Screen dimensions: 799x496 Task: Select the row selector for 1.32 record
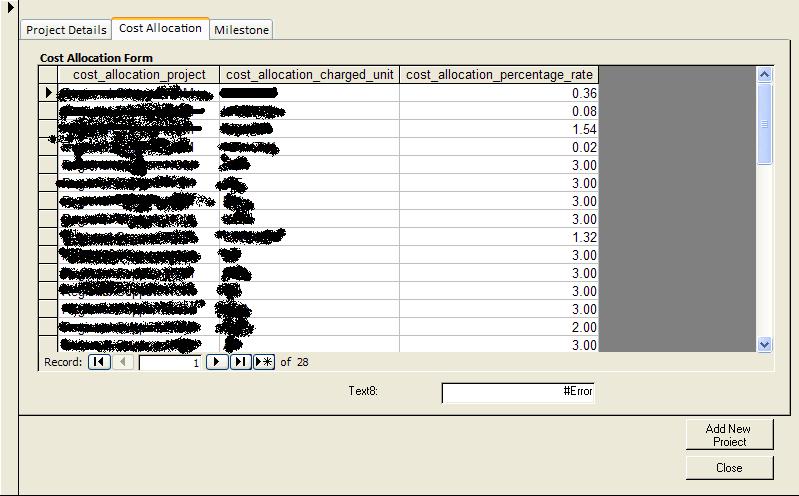[x=48, y=237]
